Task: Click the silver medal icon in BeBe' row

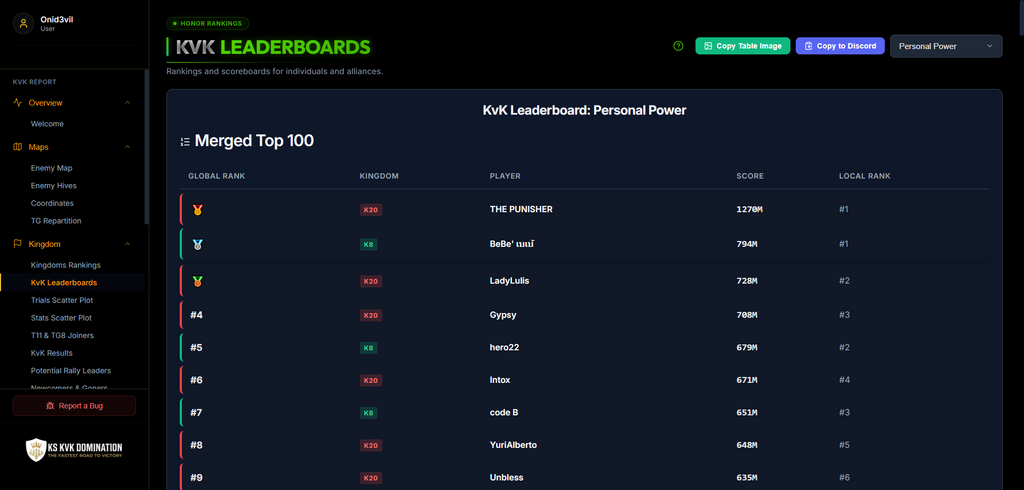Action: tap(197, 244)
